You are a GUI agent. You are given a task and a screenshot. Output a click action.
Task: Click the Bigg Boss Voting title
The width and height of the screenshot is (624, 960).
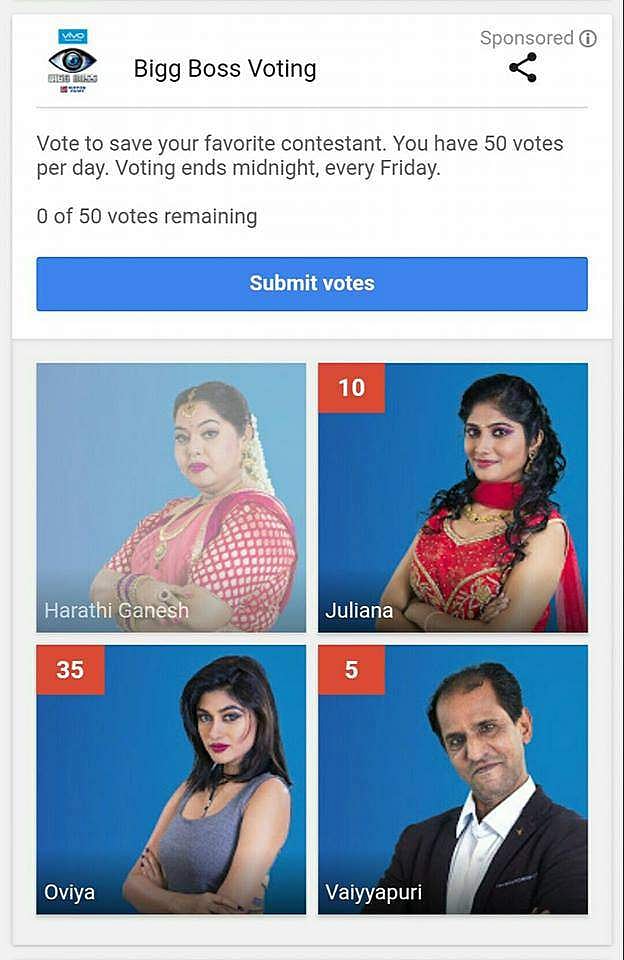coord(225,69)
